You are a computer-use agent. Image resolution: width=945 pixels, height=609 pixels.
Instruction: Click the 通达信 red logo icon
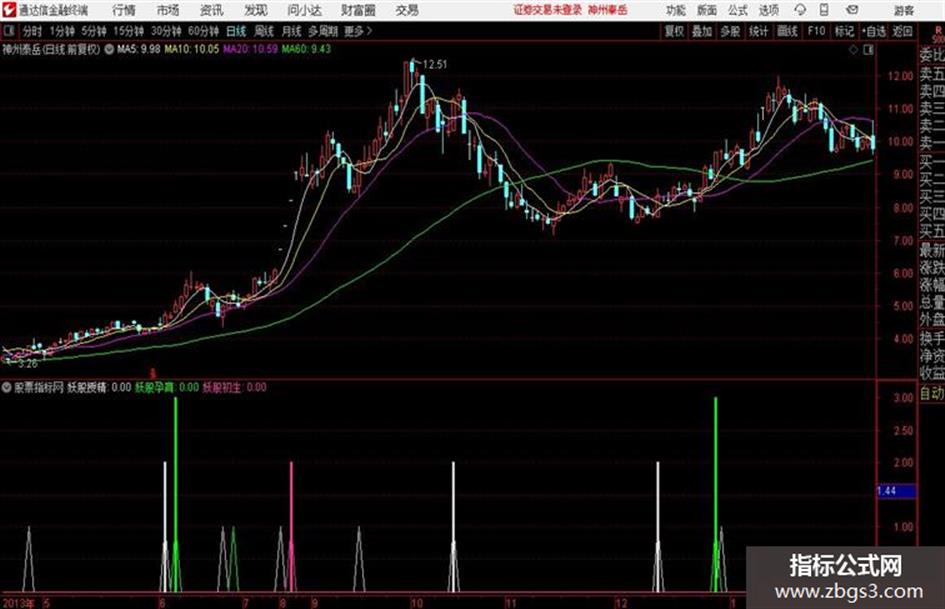[x=9, y=10]
